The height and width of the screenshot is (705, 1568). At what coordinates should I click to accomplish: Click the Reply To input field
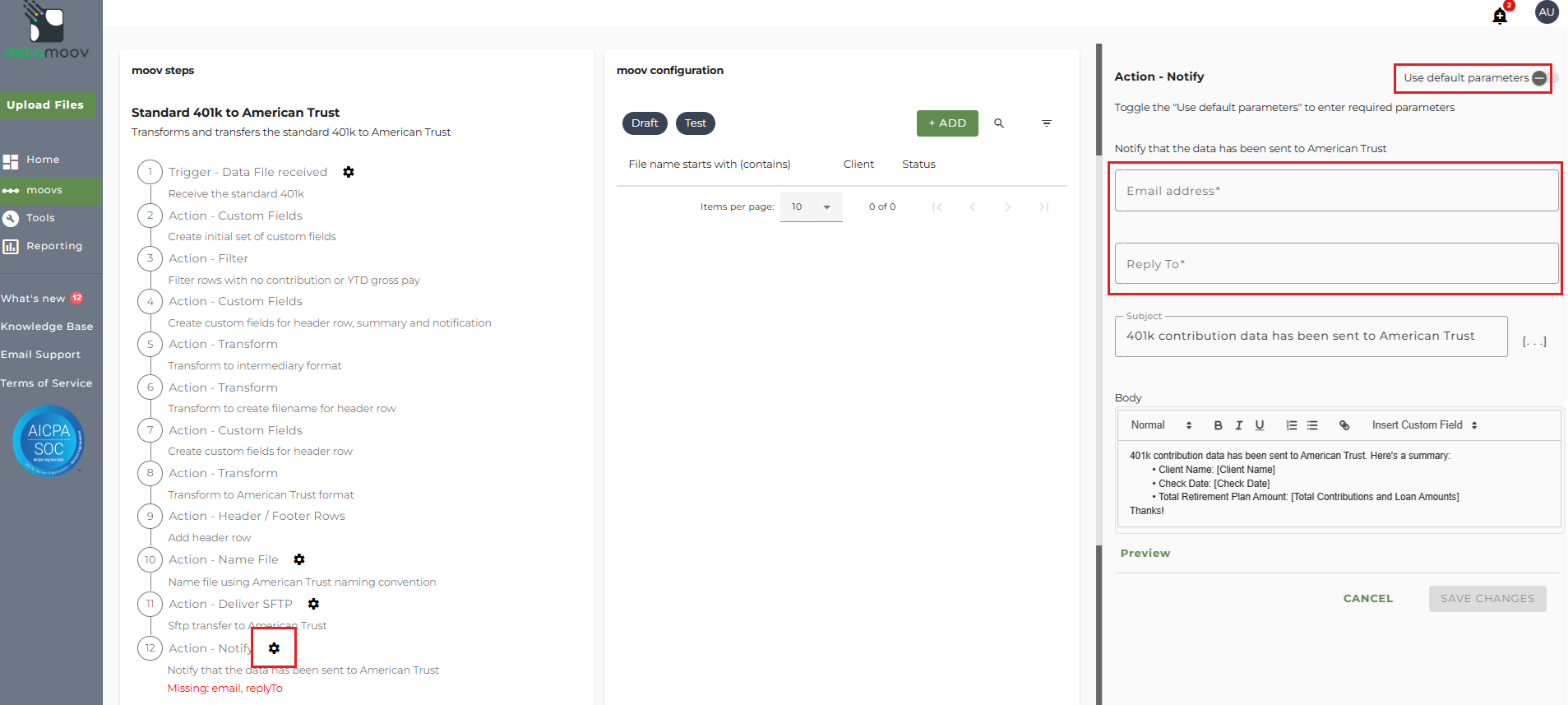(x=1337, y=264)
